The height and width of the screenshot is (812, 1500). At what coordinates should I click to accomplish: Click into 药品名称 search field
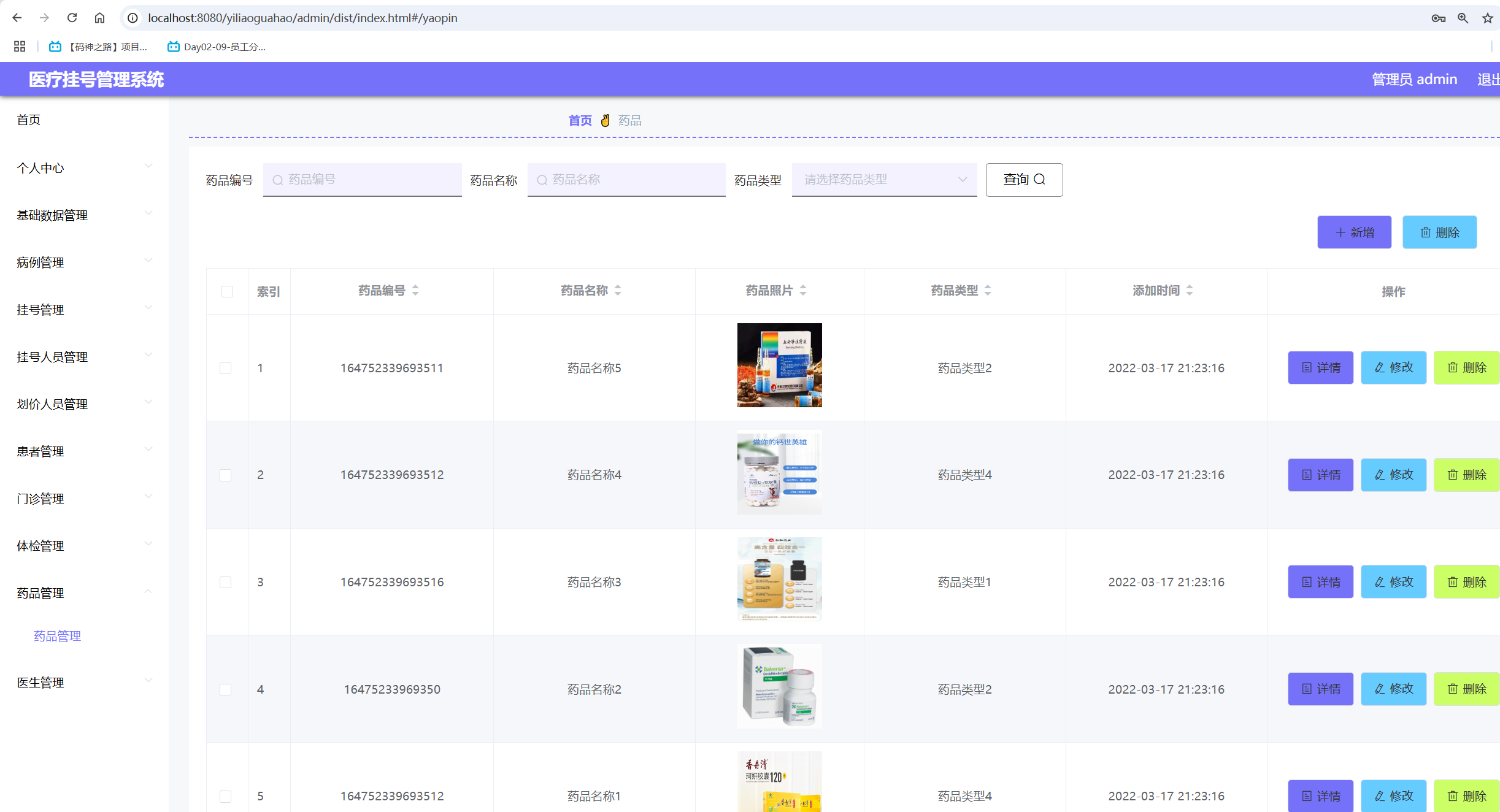click(626, 180)
